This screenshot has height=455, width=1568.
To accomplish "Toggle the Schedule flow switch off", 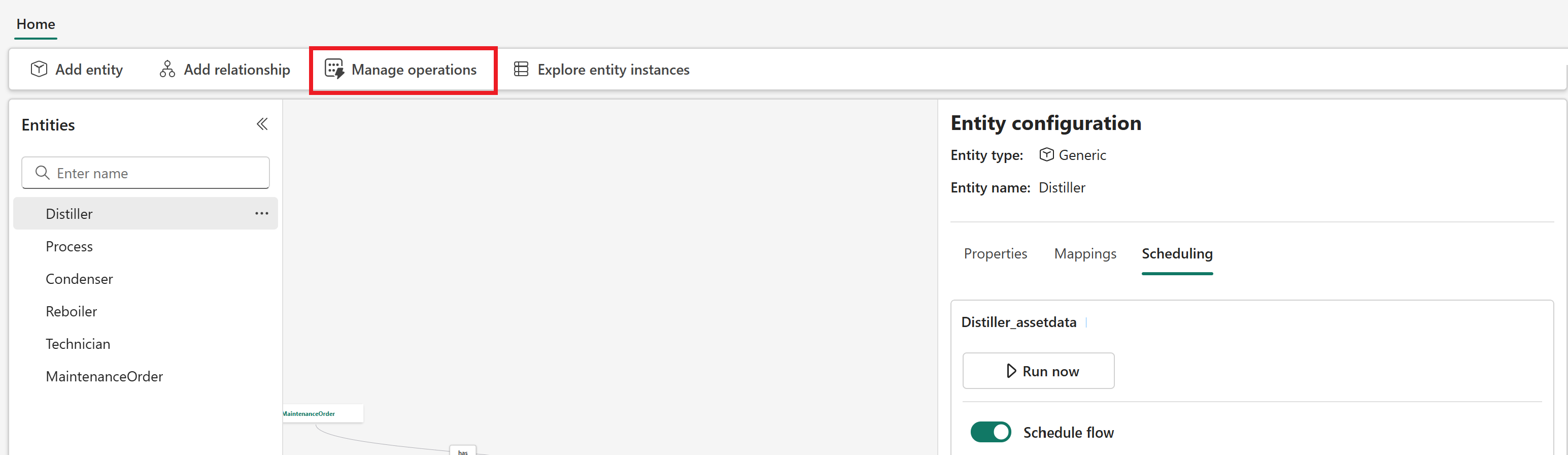I will (x=991, y=432).
